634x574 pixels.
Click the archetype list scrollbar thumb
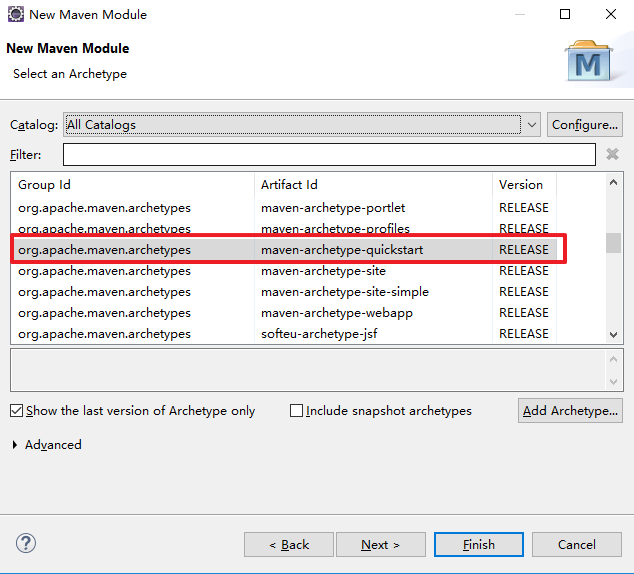613,243
